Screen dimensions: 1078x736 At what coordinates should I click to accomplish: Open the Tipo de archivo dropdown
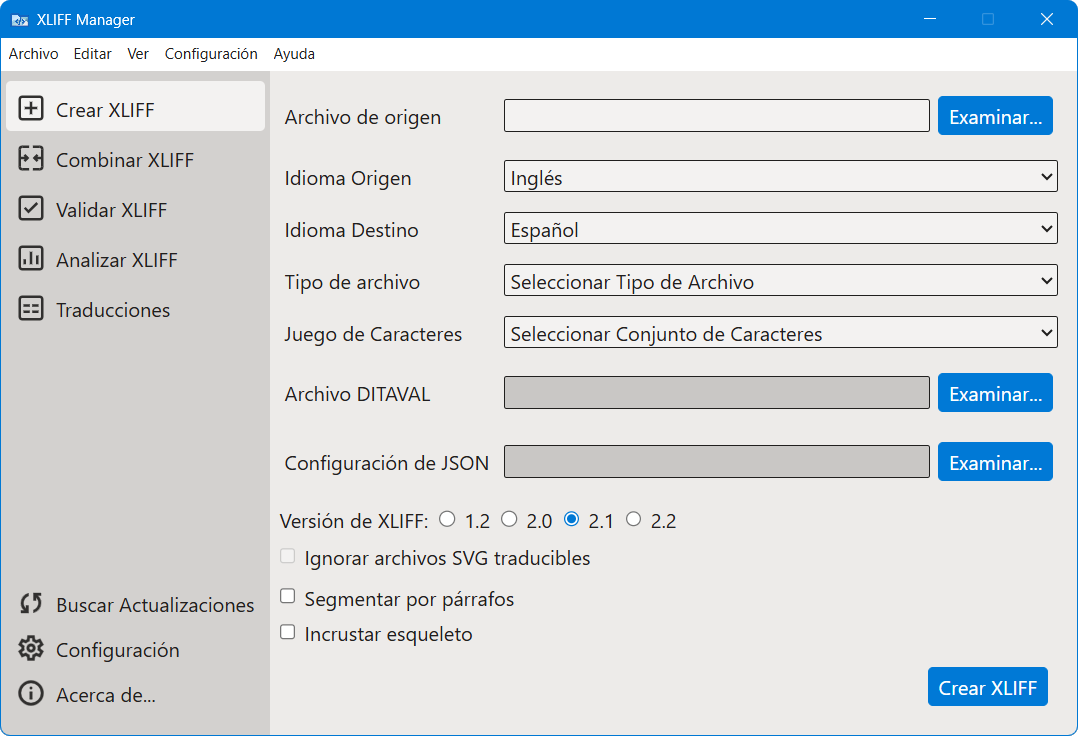pyautogui.click(x=780, y=281)
